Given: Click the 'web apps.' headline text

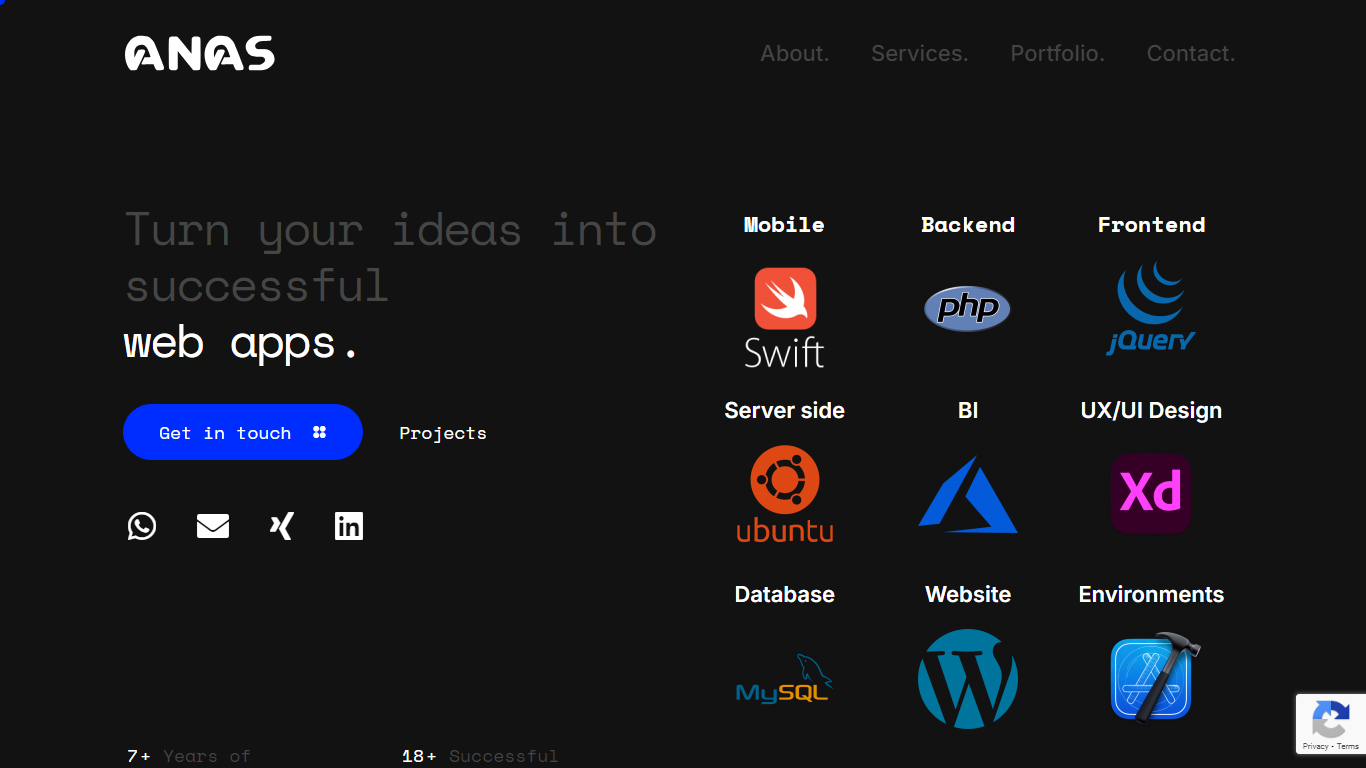Looking at the screenshot, I should pyautogui.click(x=241, y=344).
